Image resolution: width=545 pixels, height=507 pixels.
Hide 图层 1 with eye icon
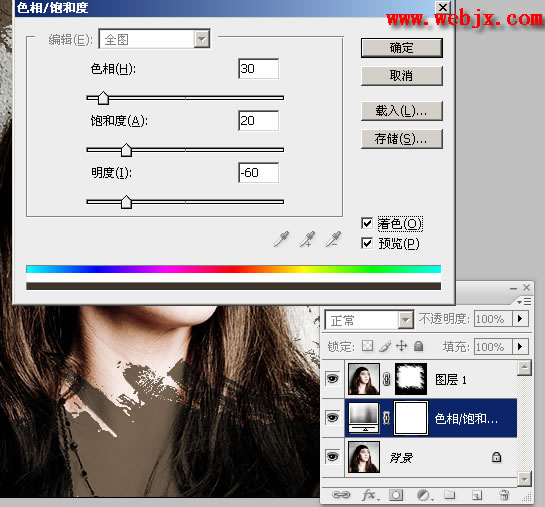333,378
